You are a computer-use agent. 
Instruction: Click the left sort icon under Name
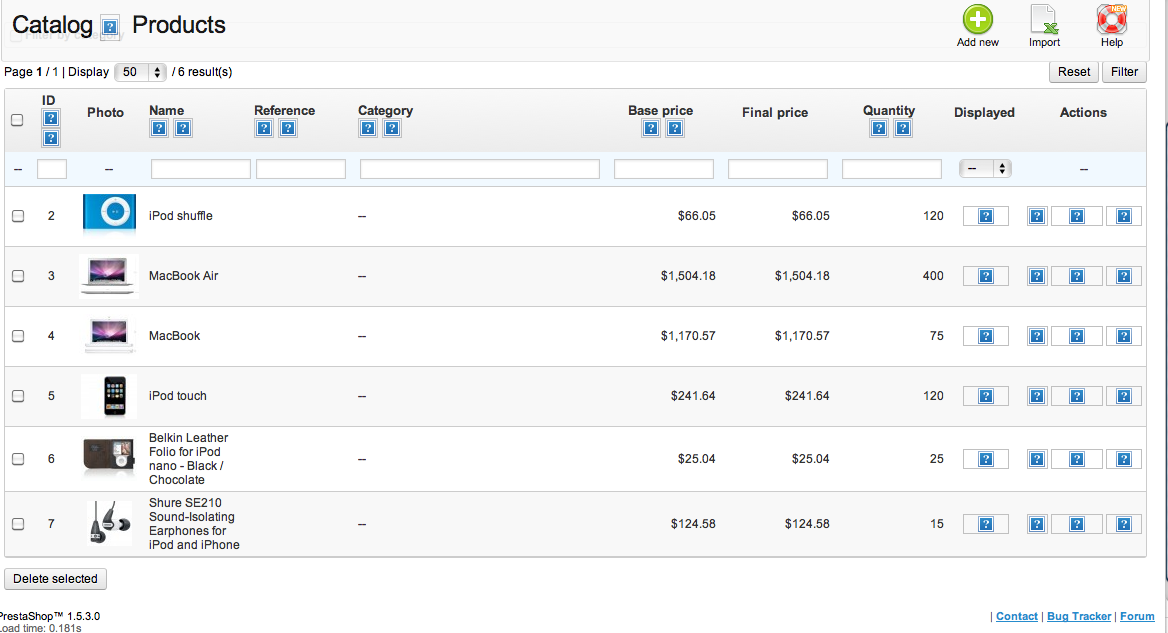159,128
